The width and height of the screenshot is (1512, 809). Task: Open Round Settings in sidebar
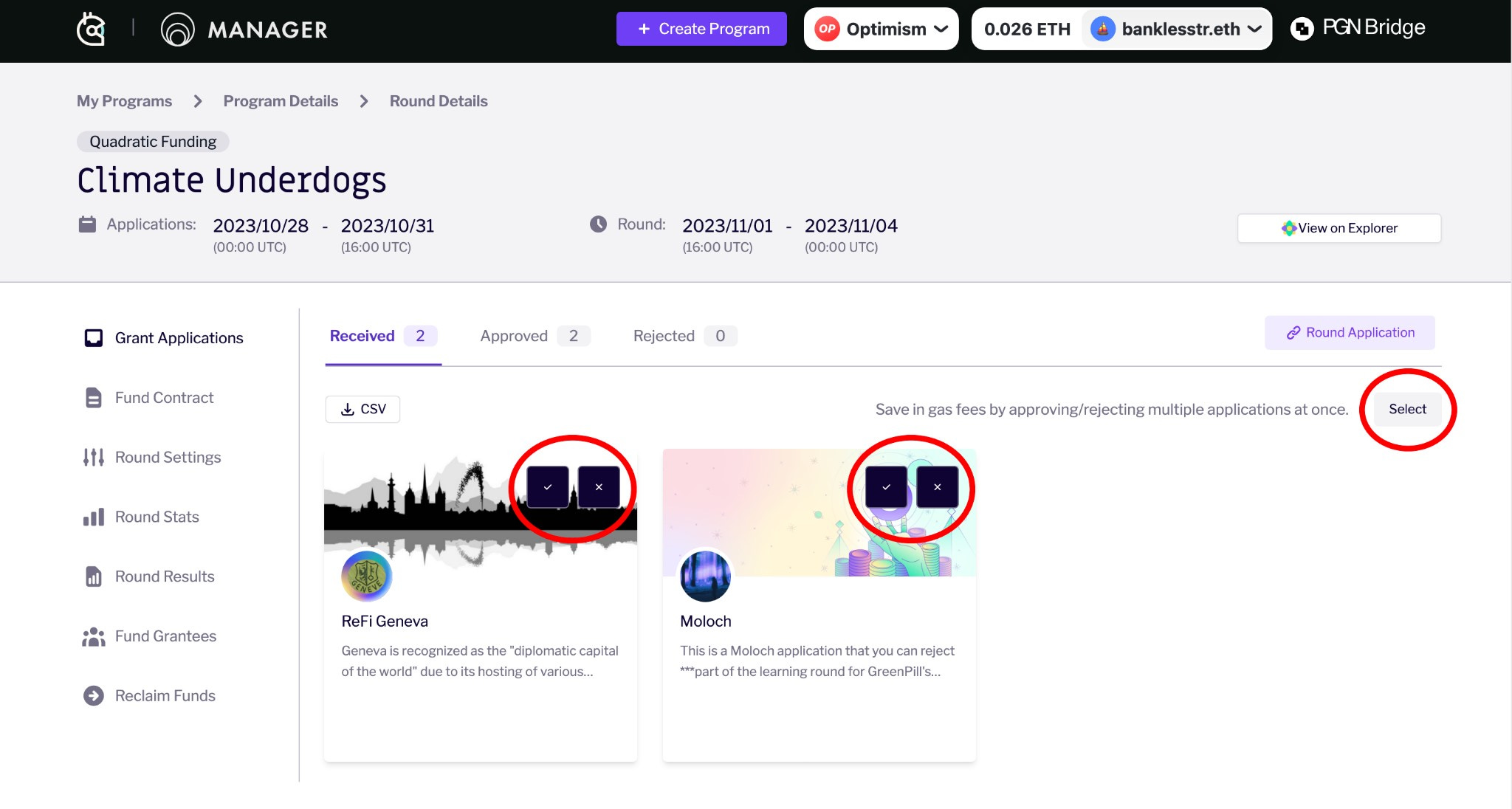pyautogui.click(x=152, y=458)
